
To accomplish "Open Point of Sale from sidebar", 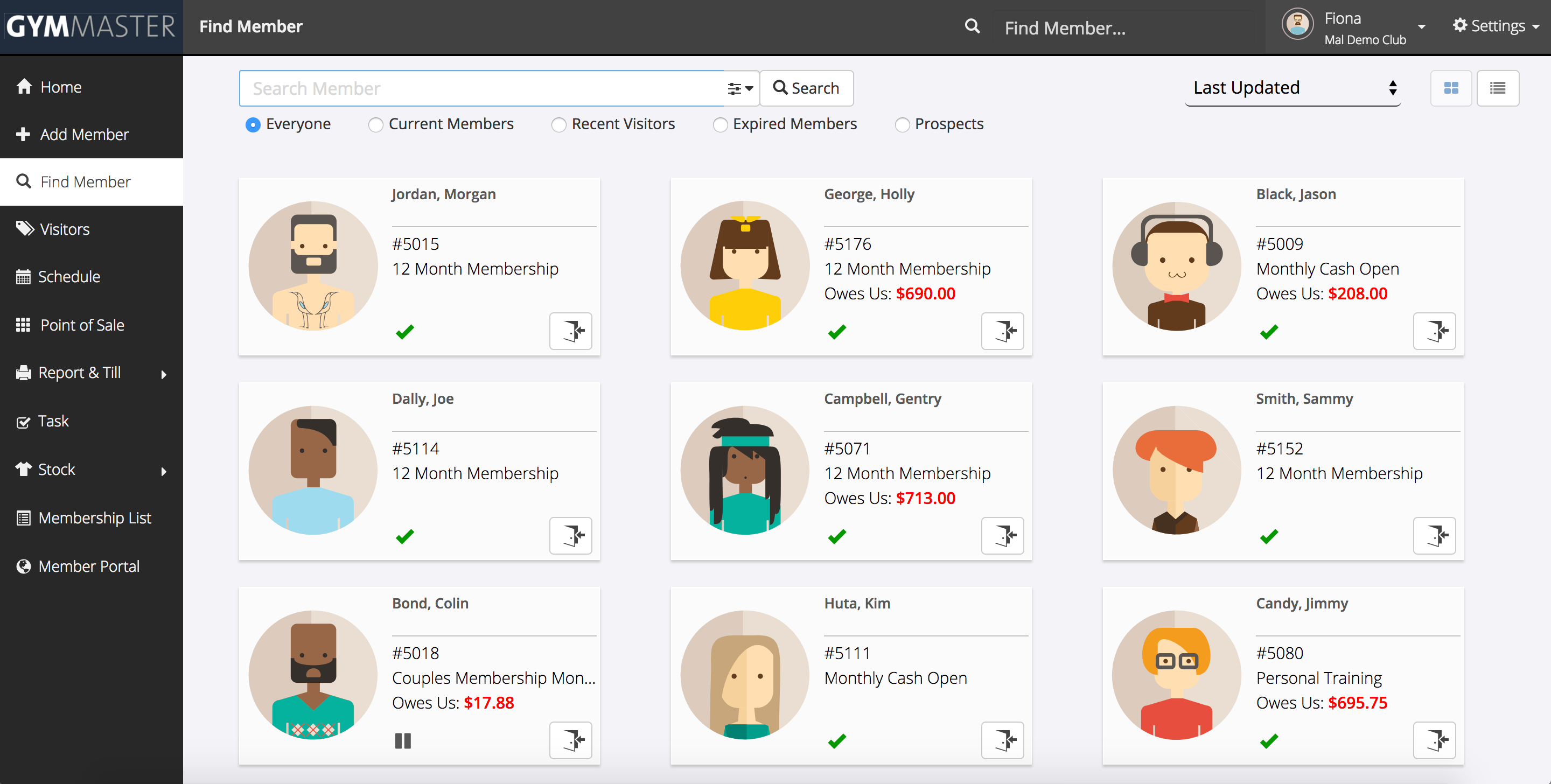I will [82, 325].
